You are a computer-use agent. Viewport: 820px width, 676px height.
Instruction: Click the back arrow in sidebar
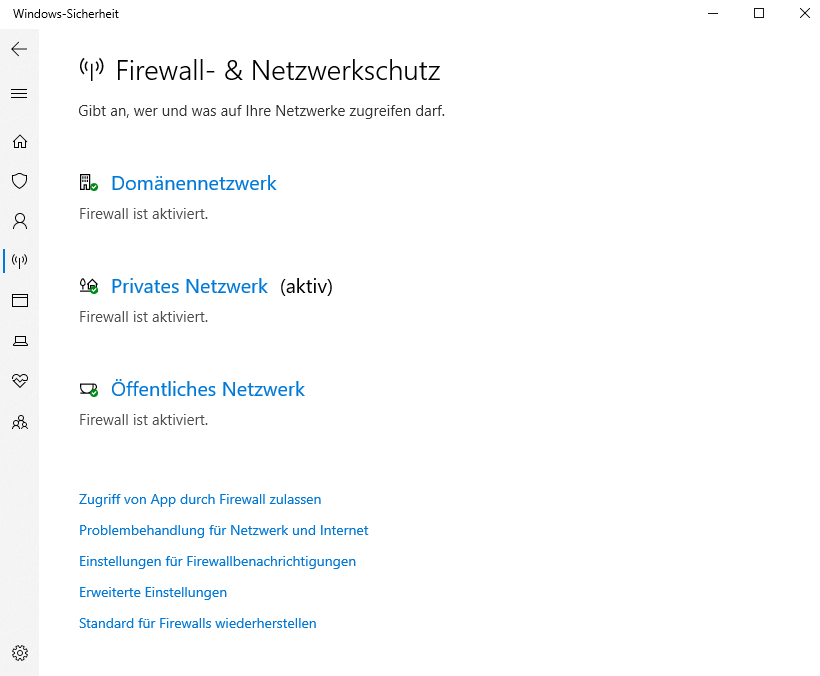click(x=19, y=49)
